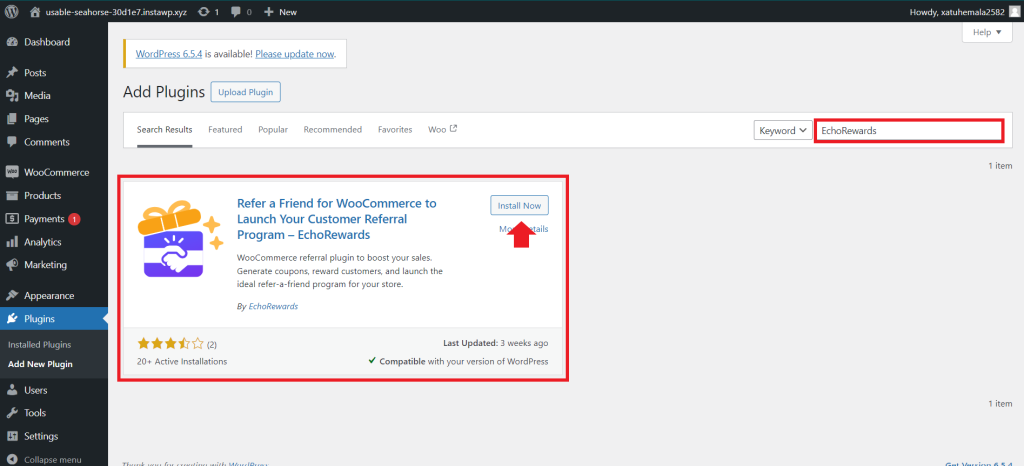Screen dimensions: 1024x466
Task: Switch to the Favorites tab
Action: tap(395, 129)
